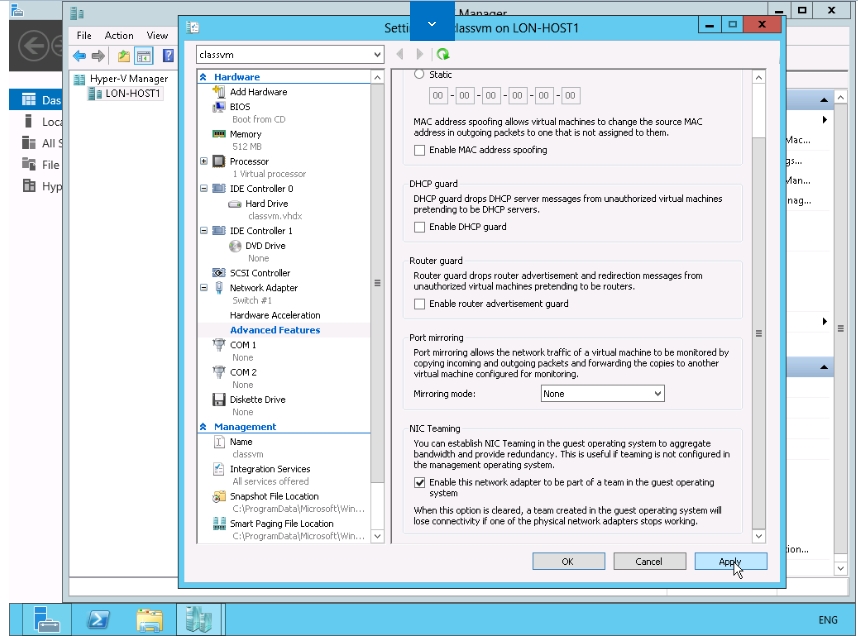Click the settings pane scroll up arrow

click(758, 78)
